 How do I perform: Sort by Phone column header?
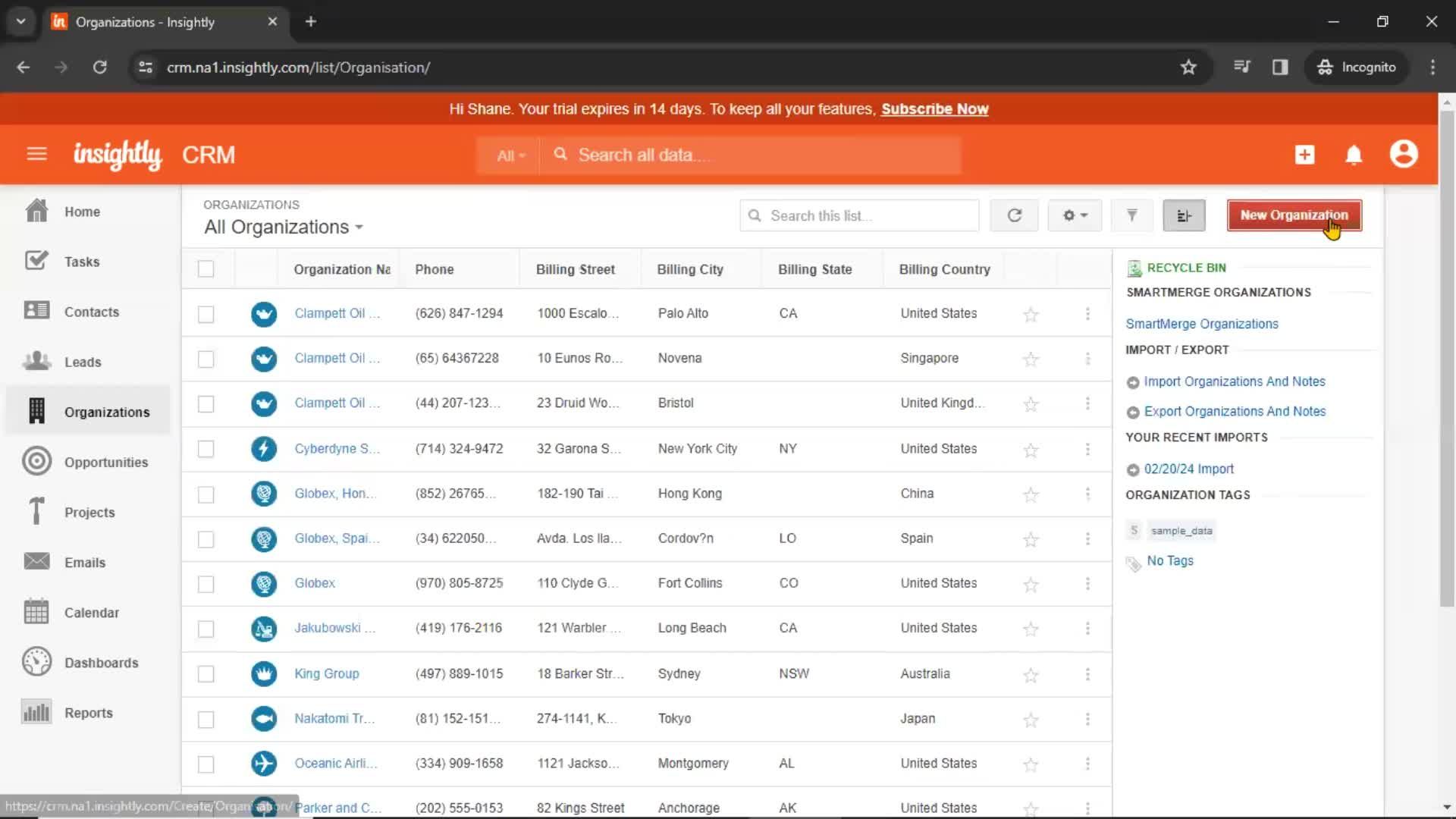coord(434,269)
